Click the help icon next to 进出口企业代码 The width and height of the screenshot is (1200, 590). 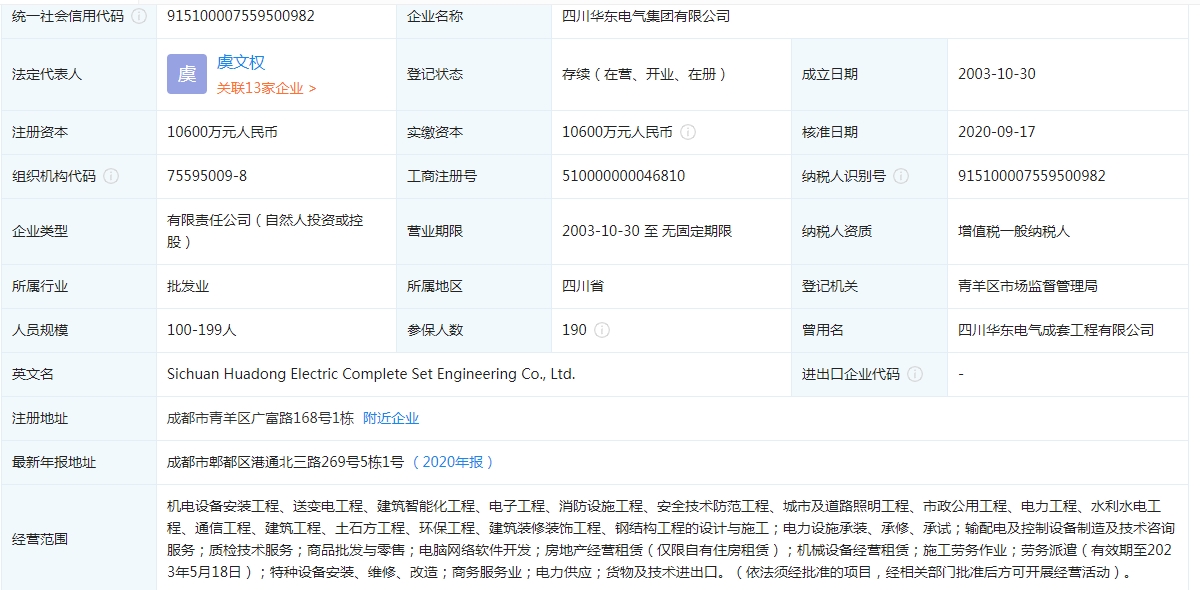click(x=914, y=374)
